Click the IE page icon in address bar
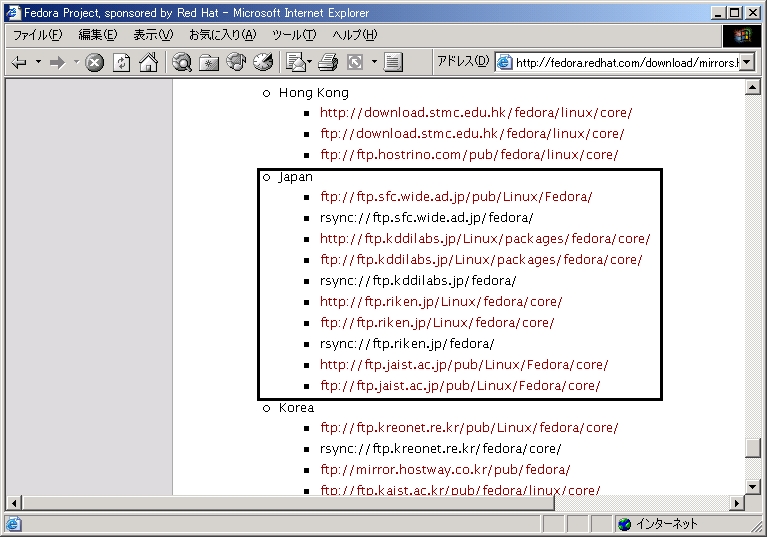Screen dimensions: 767x537 pyautogui.click(x=504, y=62)
